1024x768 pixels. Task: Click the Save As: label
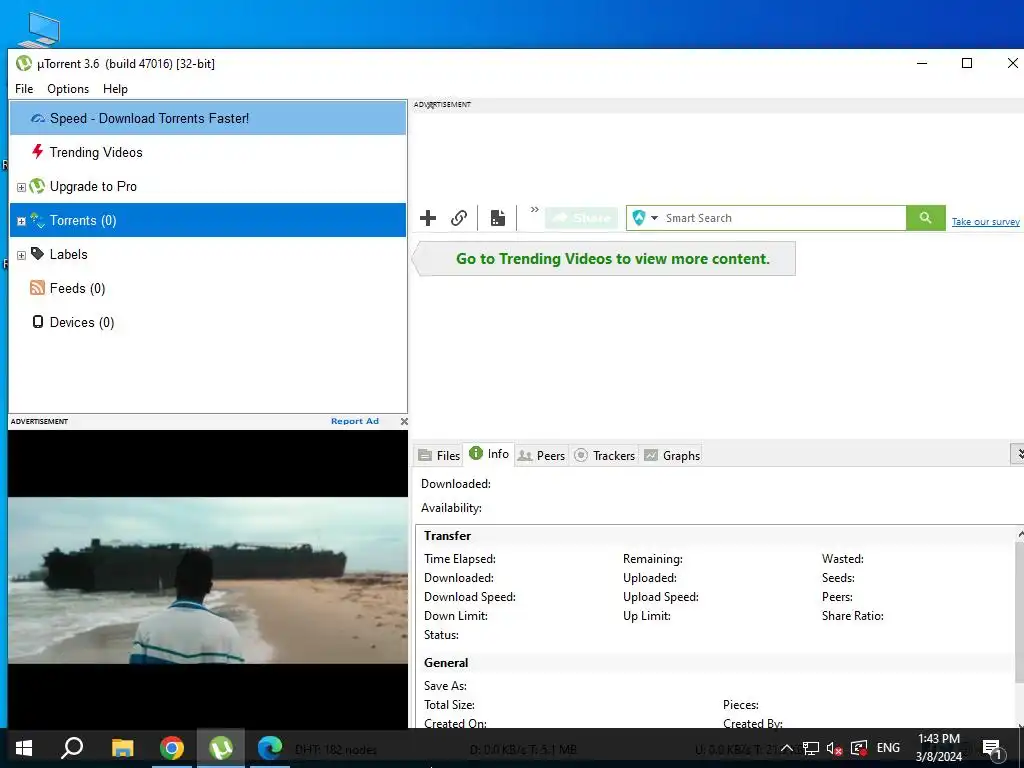click(445, 686)
